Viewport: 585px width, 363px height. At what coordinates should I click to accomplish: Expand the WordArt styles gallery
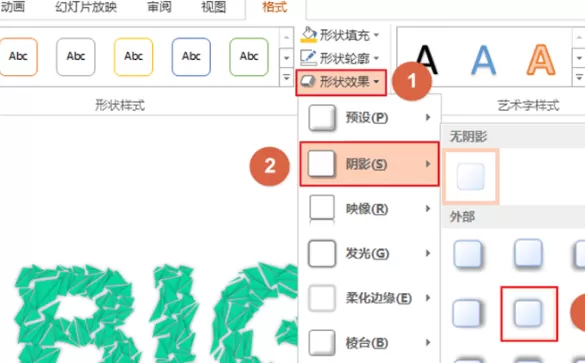(579, 77)
